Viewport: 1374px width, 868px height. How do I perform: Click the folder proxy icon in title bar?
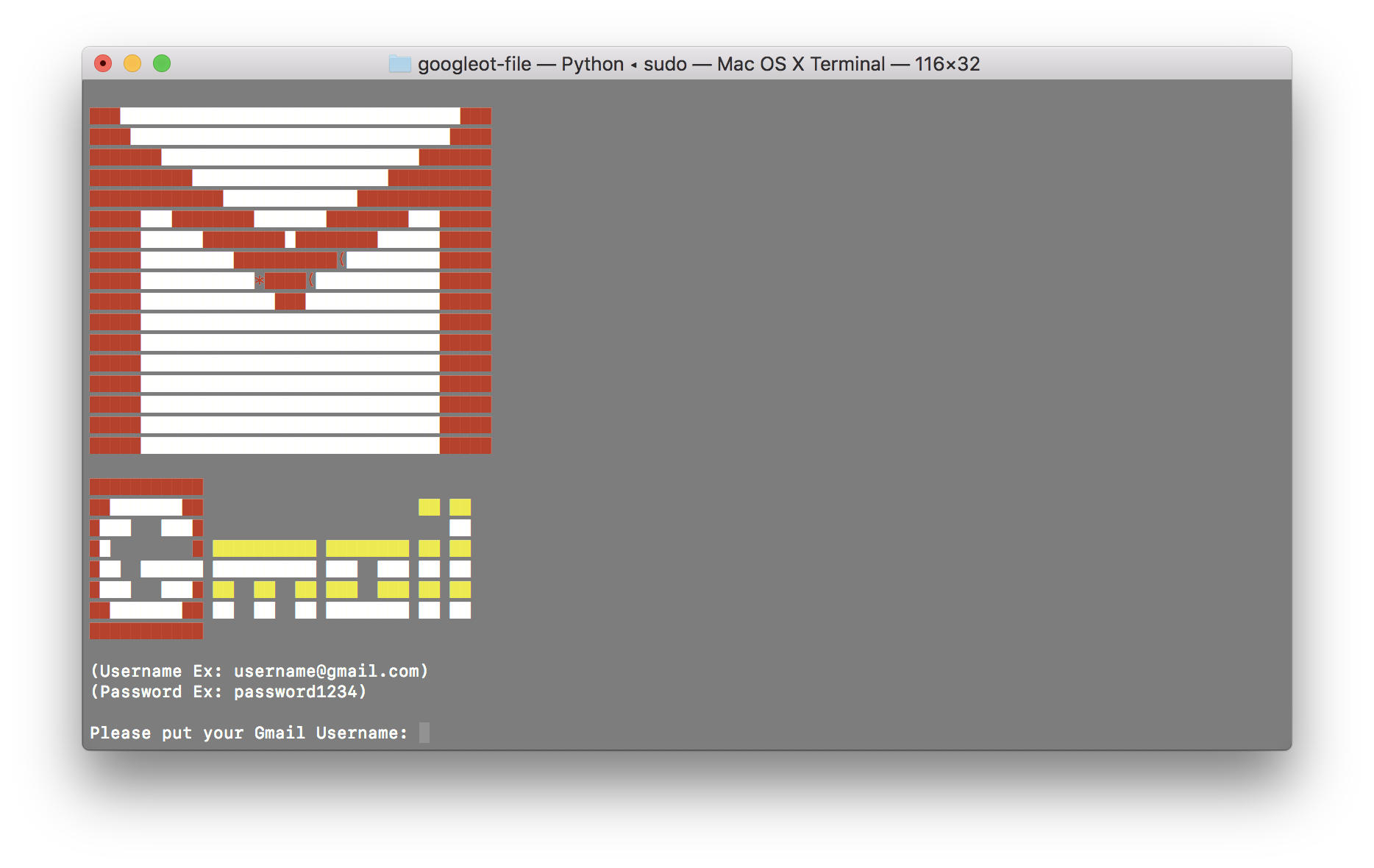click(400, 64)
